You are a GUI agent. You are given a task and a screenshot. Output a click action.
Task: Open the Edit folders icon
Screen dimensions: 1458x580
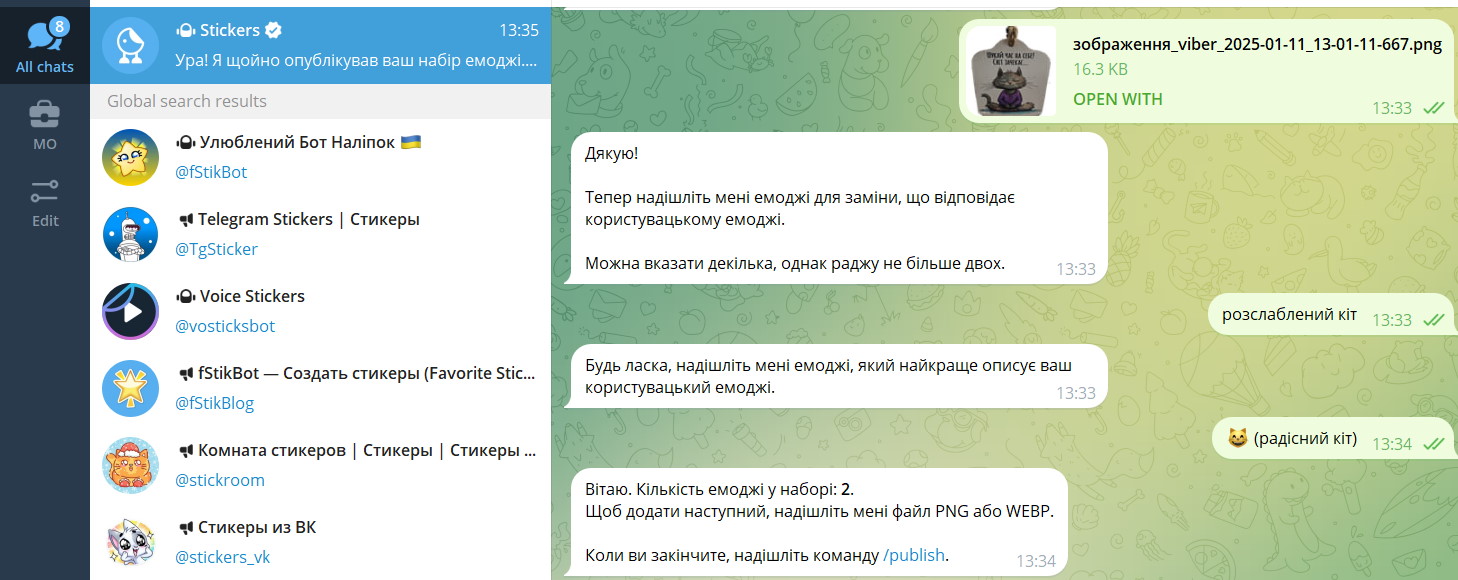point(44,190)
